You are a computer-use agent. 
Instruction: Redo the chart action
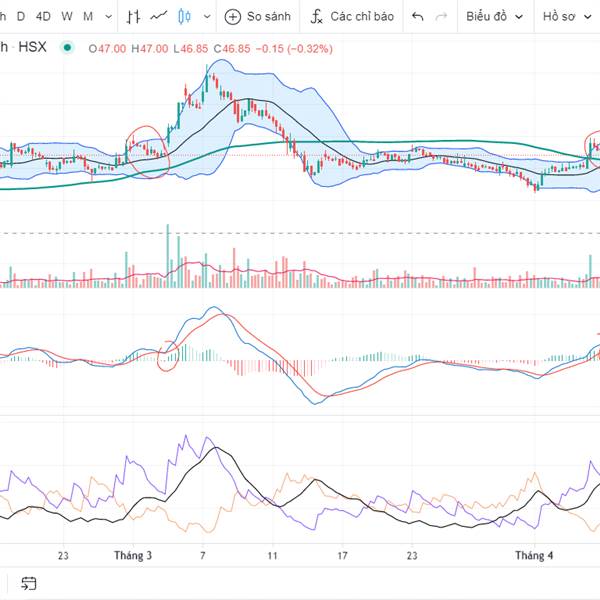[x=441, y=16]
